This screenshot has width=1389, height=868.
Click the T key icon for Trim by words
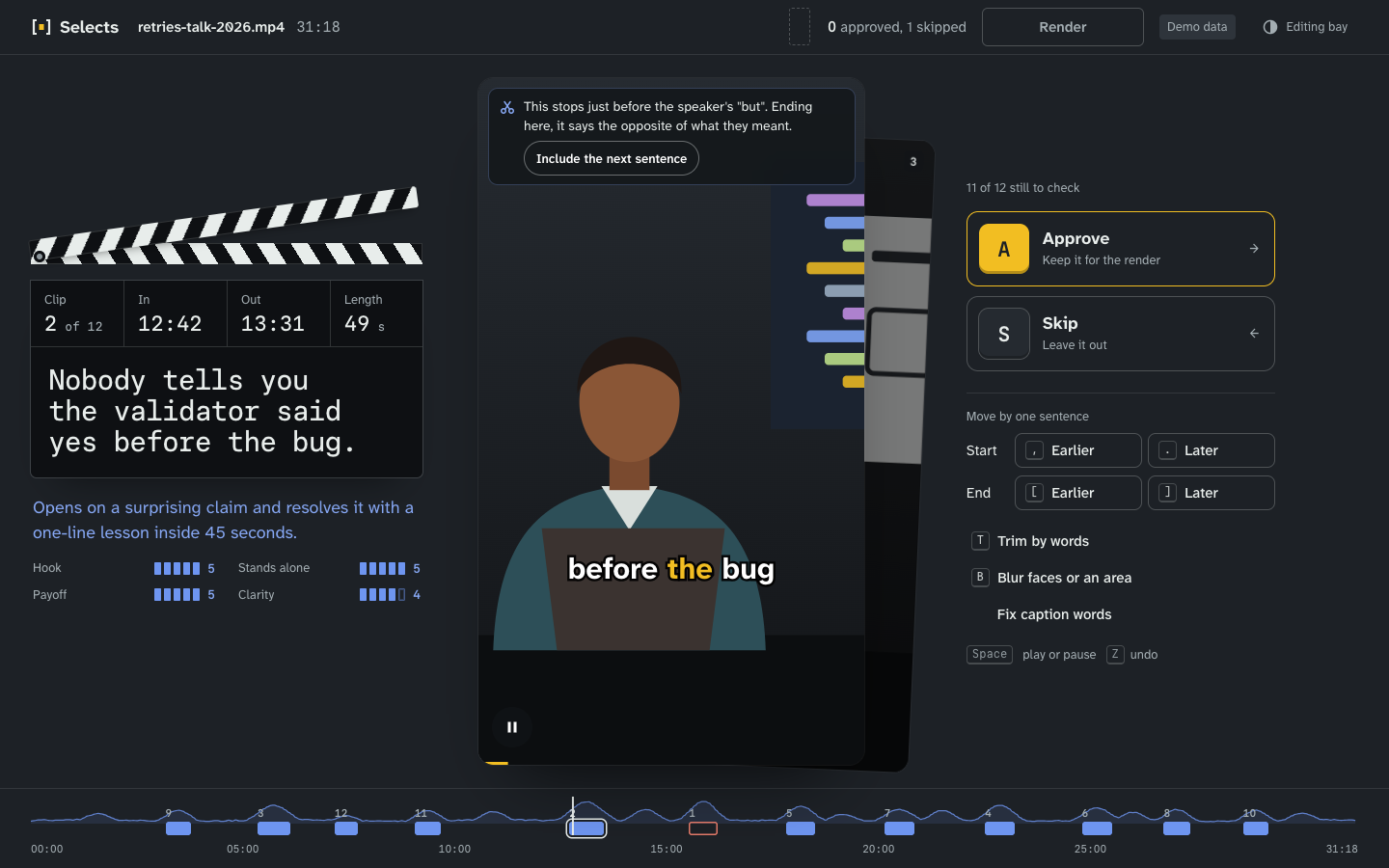click(980, 541)
